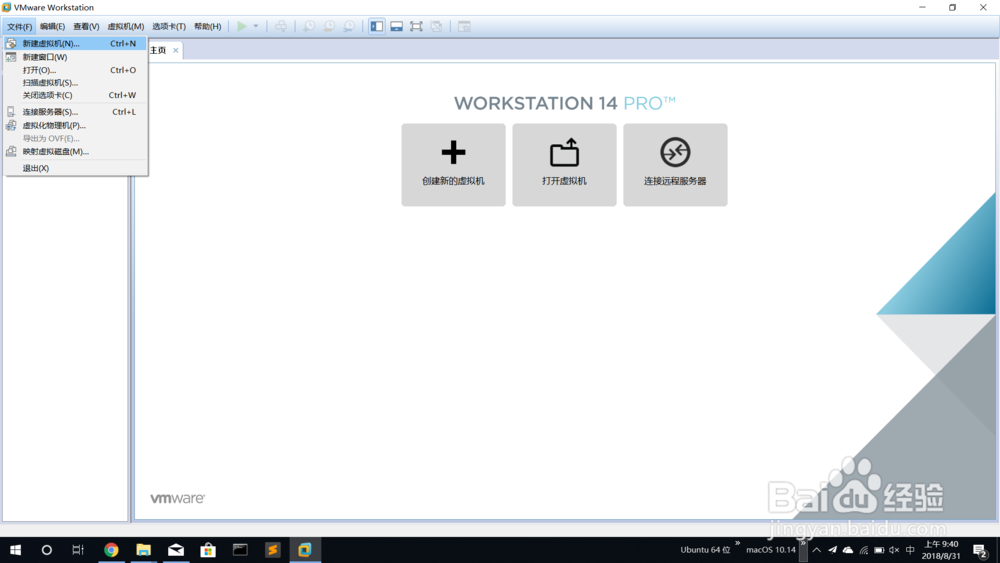This screenshot has width=1000, height=563.
Task: Expand chevron next to Ubuntu 64 位
Action: [737, 543]
